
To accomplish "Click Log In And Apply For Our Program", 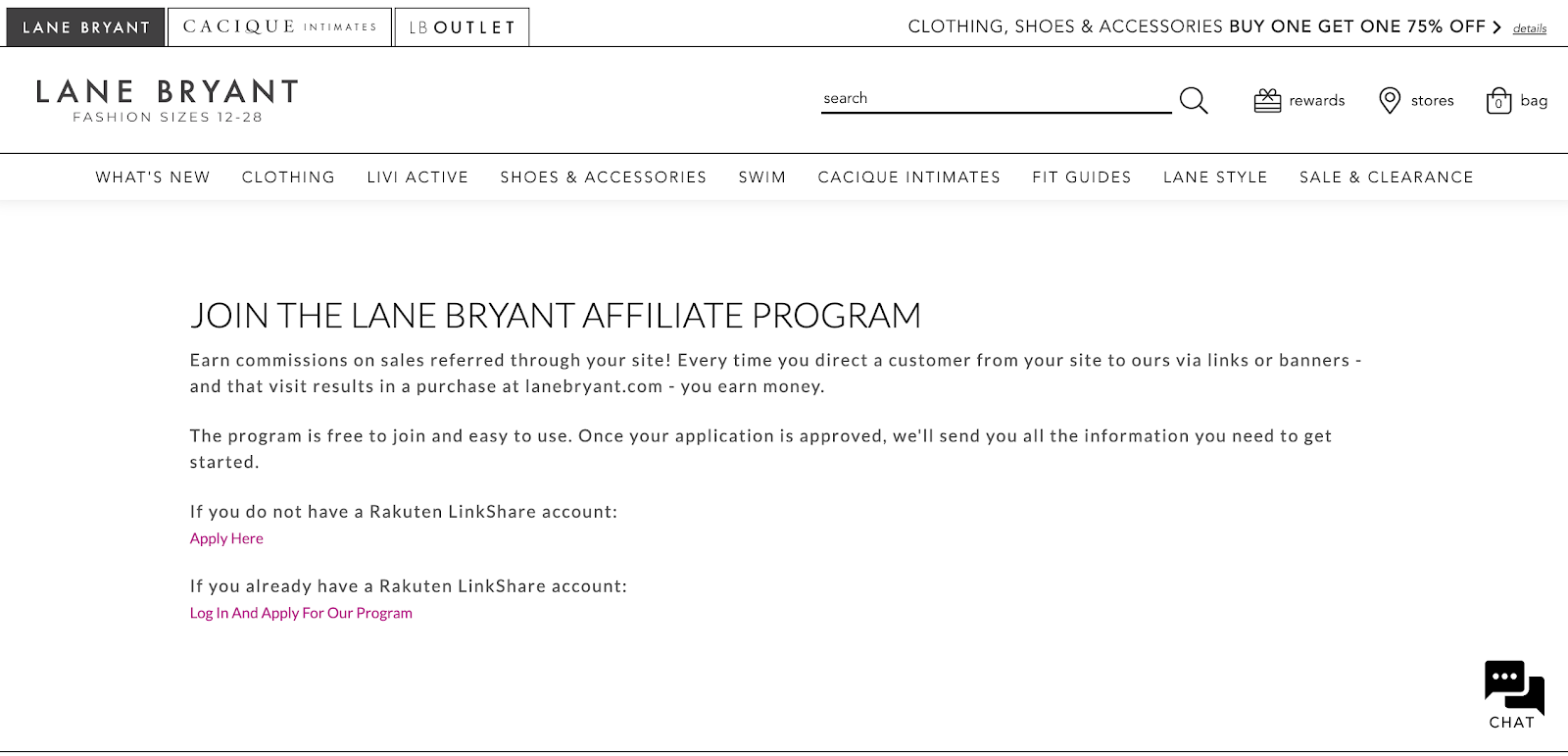I will (x=301, y=613).
